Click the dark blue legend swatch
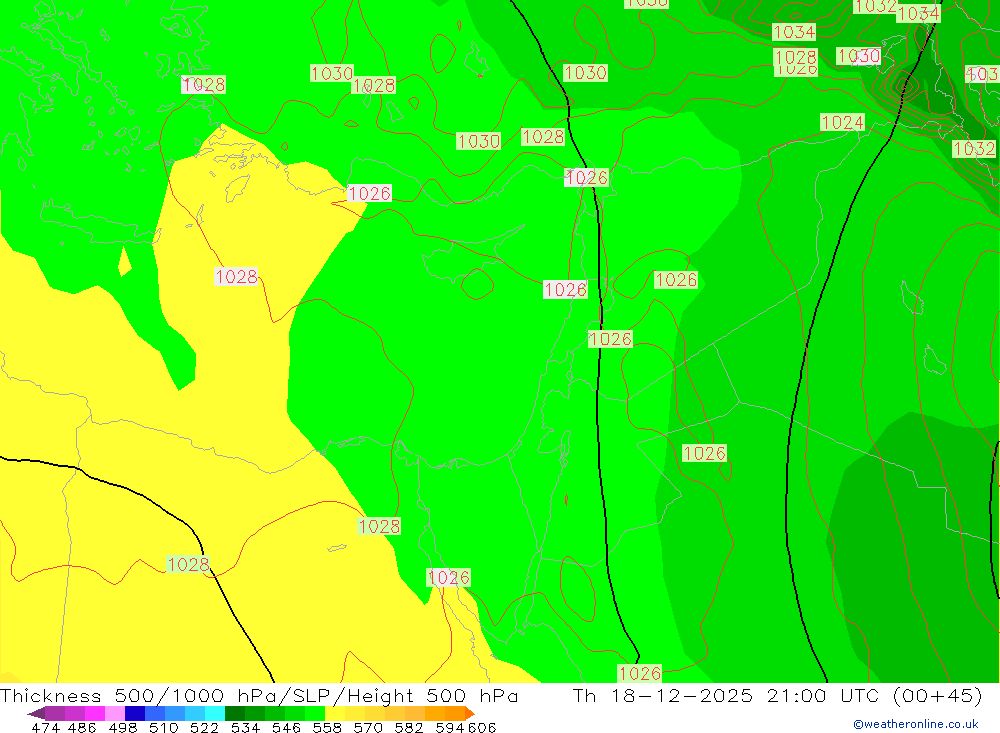 (x=135, y=713)
